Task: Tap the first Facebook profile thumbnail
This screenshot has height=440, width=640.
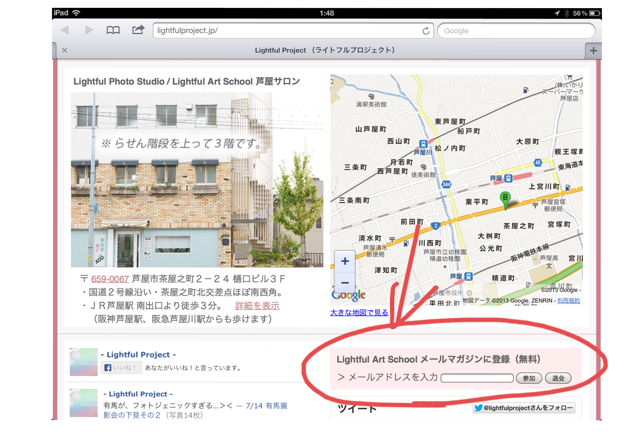Action: point(84,362)
